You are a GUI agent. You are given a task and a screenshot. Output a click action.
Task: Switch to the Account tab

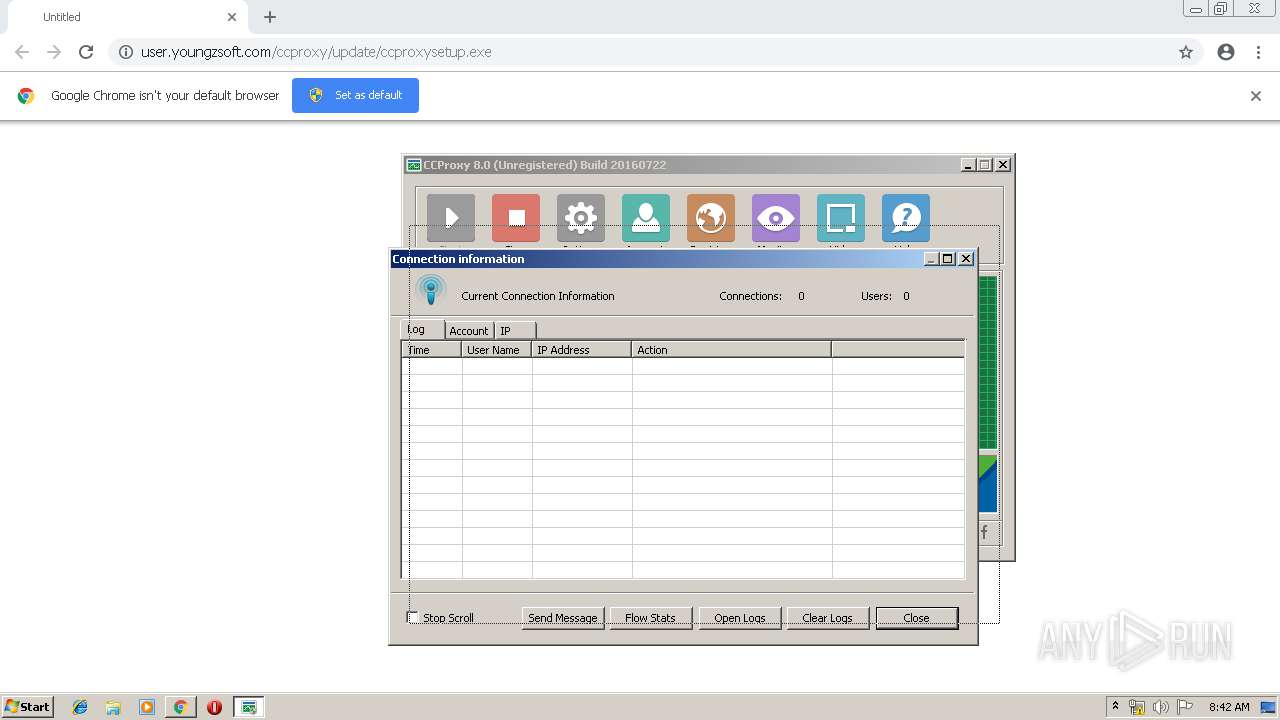[x=469, y=330]
